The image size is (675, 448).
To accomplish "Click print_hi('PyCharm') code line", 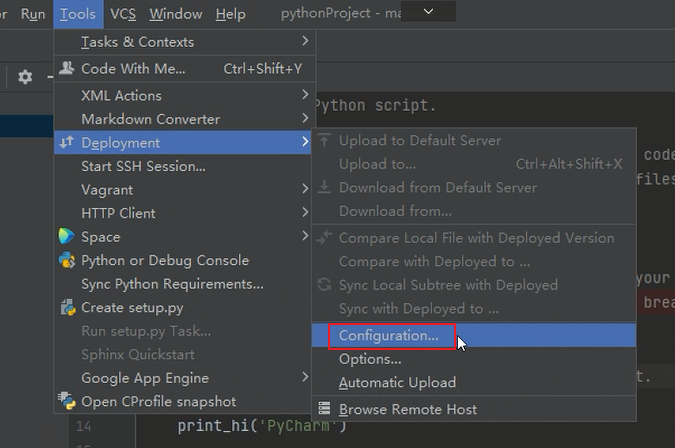I will click(x=262, y=426).
